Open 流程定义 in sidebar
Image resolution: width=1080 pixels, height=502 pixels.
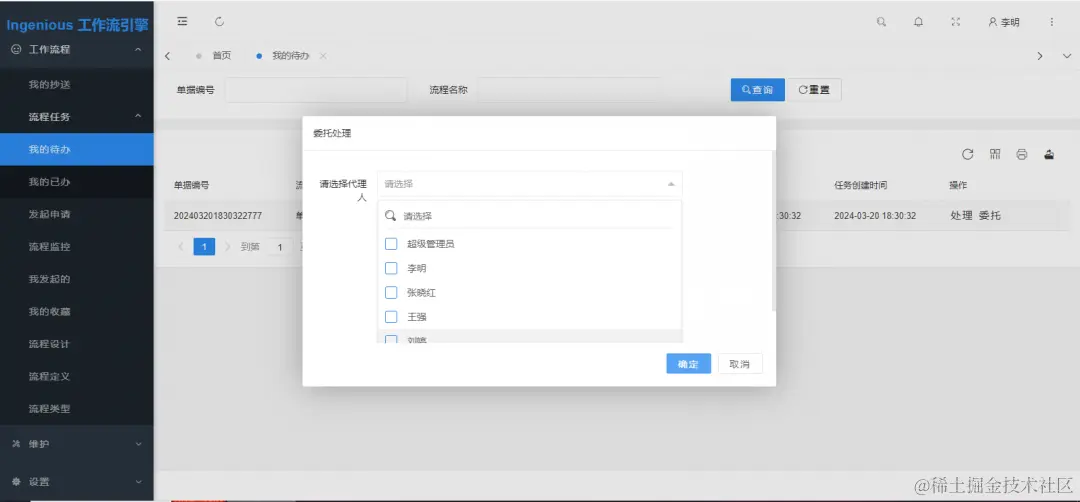pyautogui.click(x=76, y=377)
